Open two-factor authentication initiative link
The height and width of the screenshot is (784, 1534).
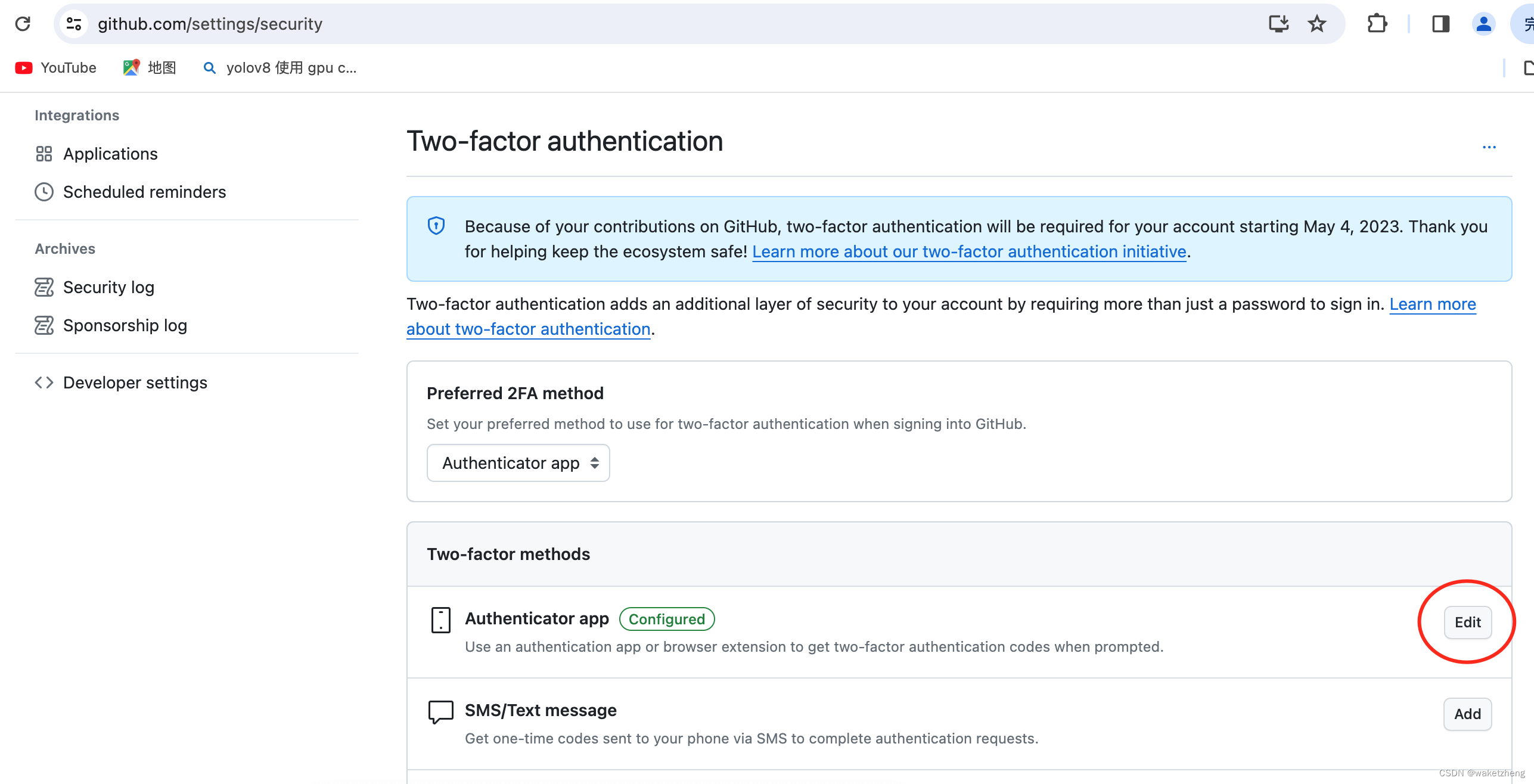[x=969, y=252]
